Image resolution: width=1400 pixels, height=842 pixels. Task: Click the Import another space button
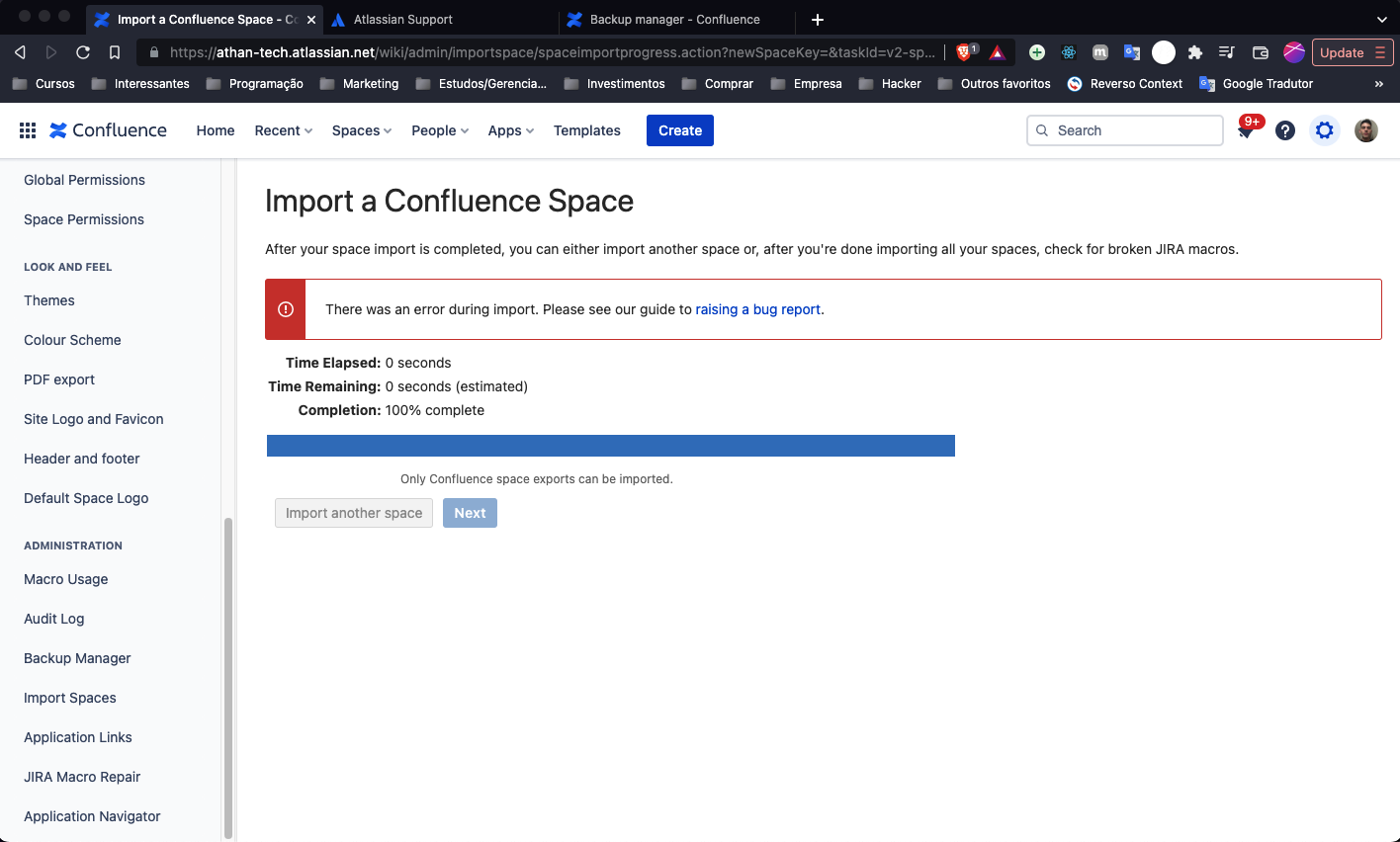pos(354,513)
